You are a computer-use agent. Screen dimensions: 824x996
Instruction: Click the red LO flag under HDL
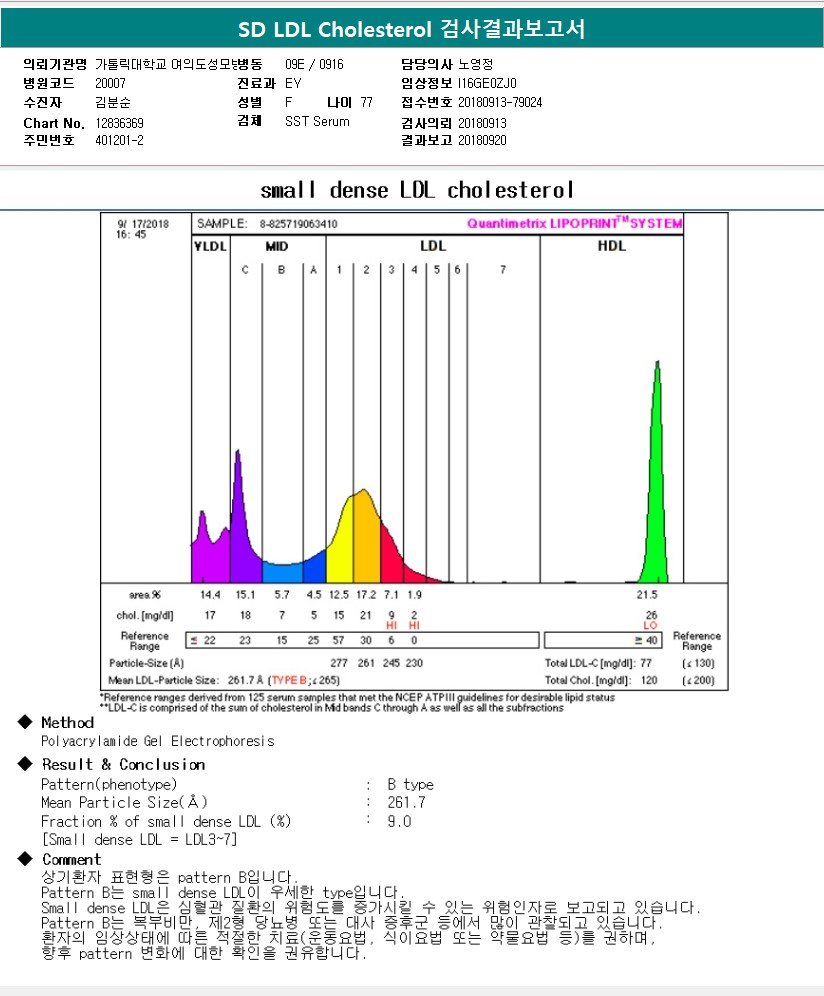pos(650,625)
